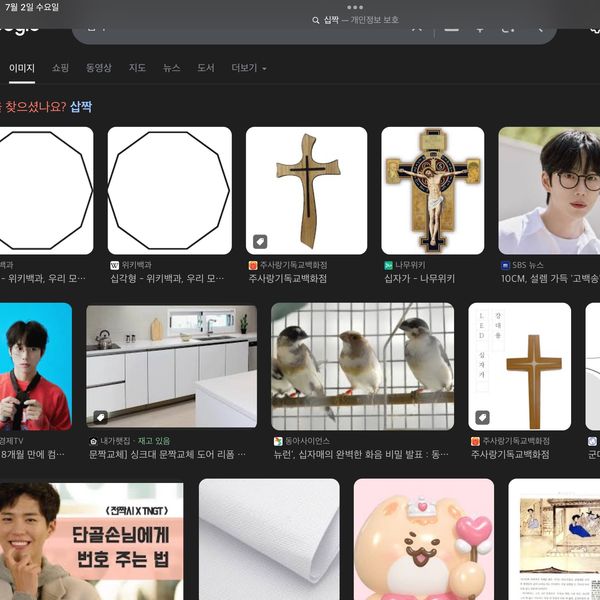The width and height of the screenshot is (600, 600).
Task: Switch to the 쇼핑 tab
Action: 60,68
